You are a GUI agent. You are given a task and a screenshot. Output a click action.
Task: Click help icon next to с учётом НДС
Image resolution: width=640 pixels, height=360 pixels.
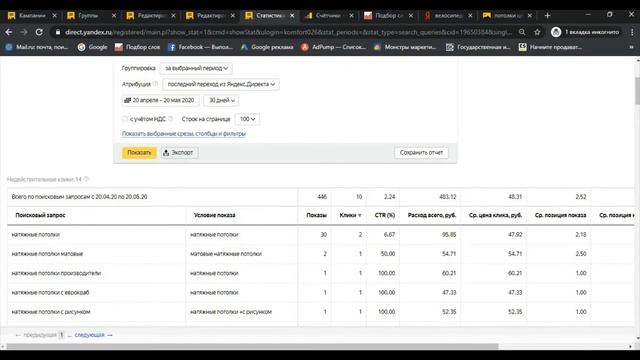click(x=171, y=119)
